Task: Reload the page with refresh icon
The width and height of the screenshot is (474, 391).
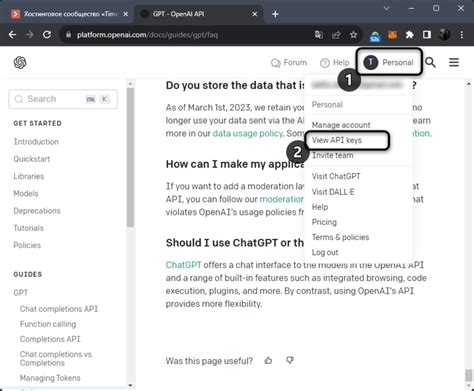Action: pyautogui.click(x=47, y=35)
